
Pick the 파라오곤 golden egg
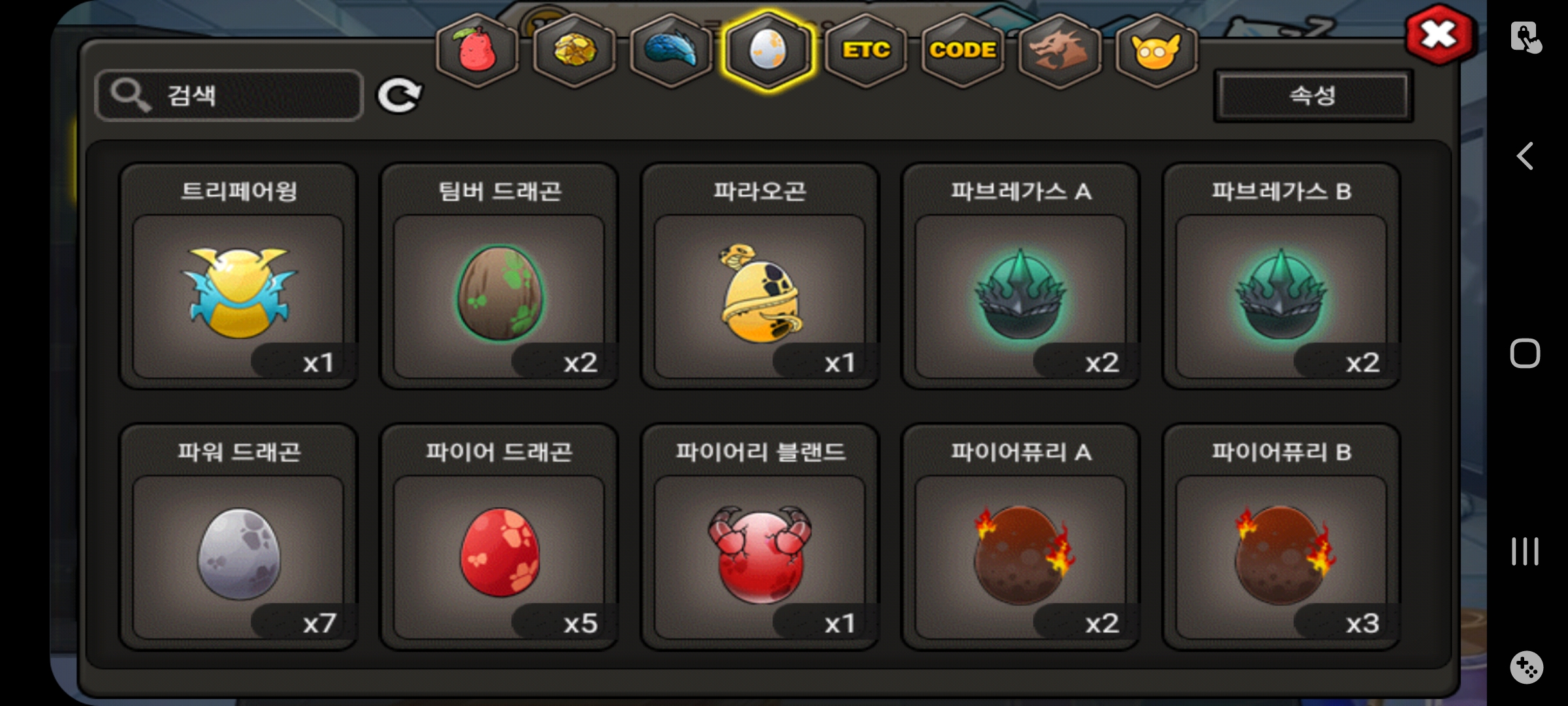click(760, 276)
